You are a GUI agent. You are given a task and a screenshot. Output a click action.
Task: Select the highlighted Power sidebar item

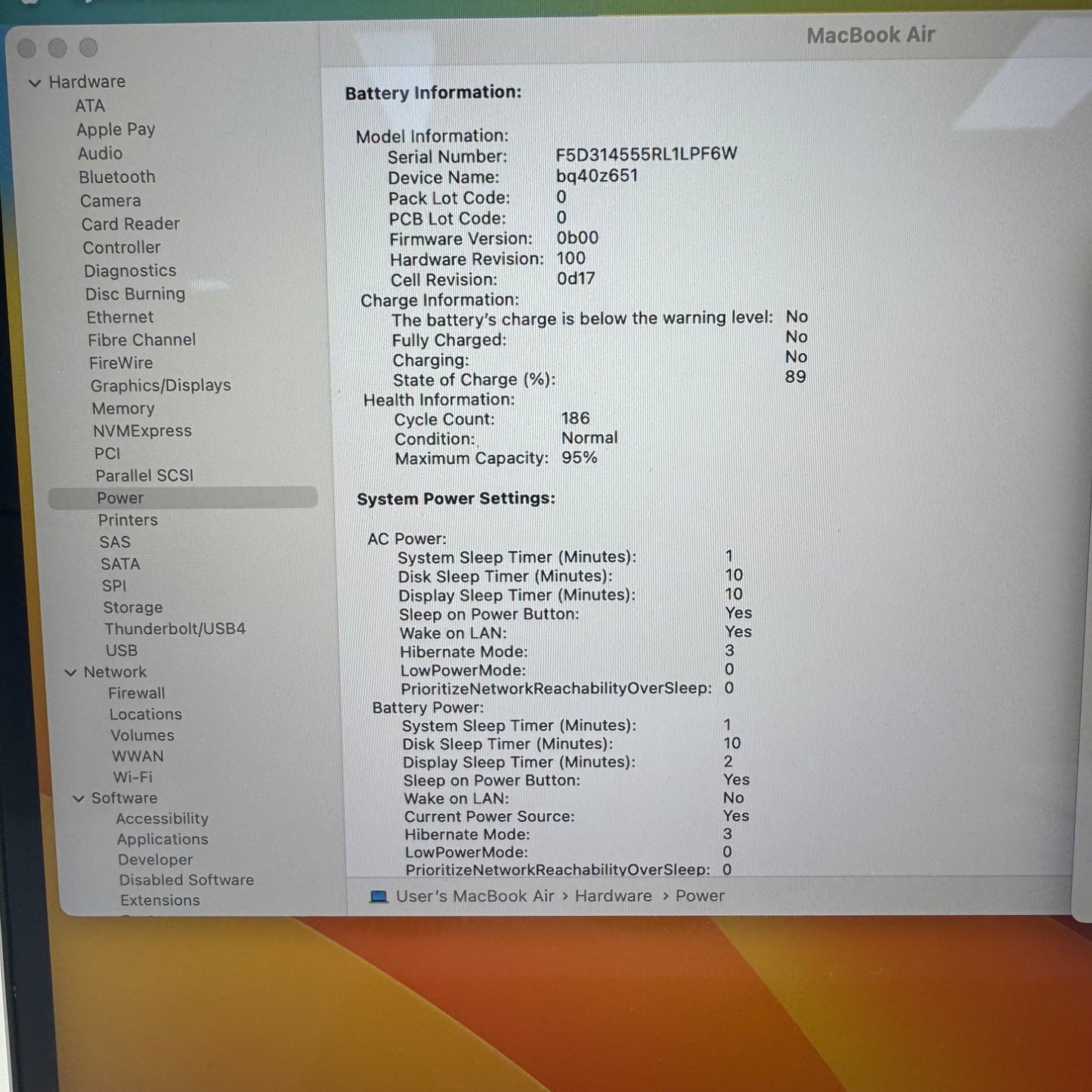coord(183,498)
